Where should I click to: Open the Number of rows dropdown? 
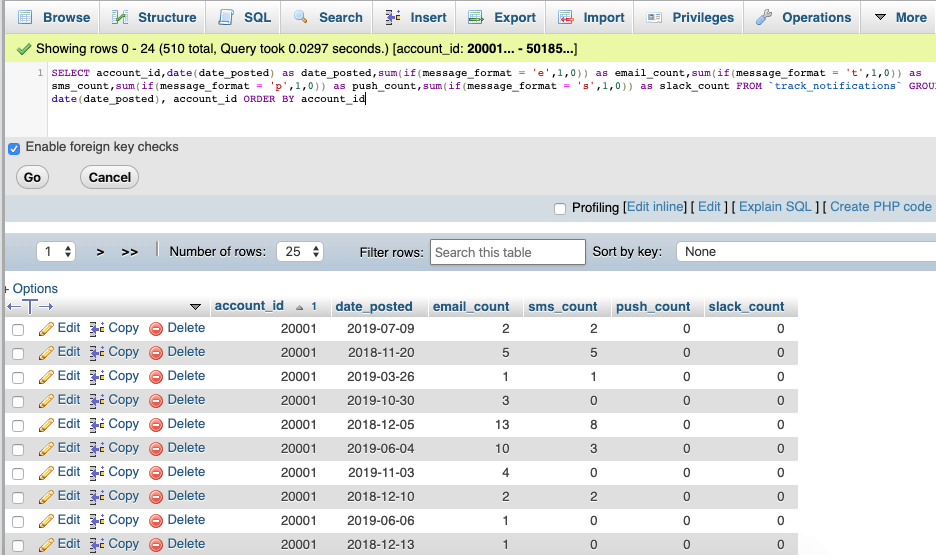coord(301,252)
